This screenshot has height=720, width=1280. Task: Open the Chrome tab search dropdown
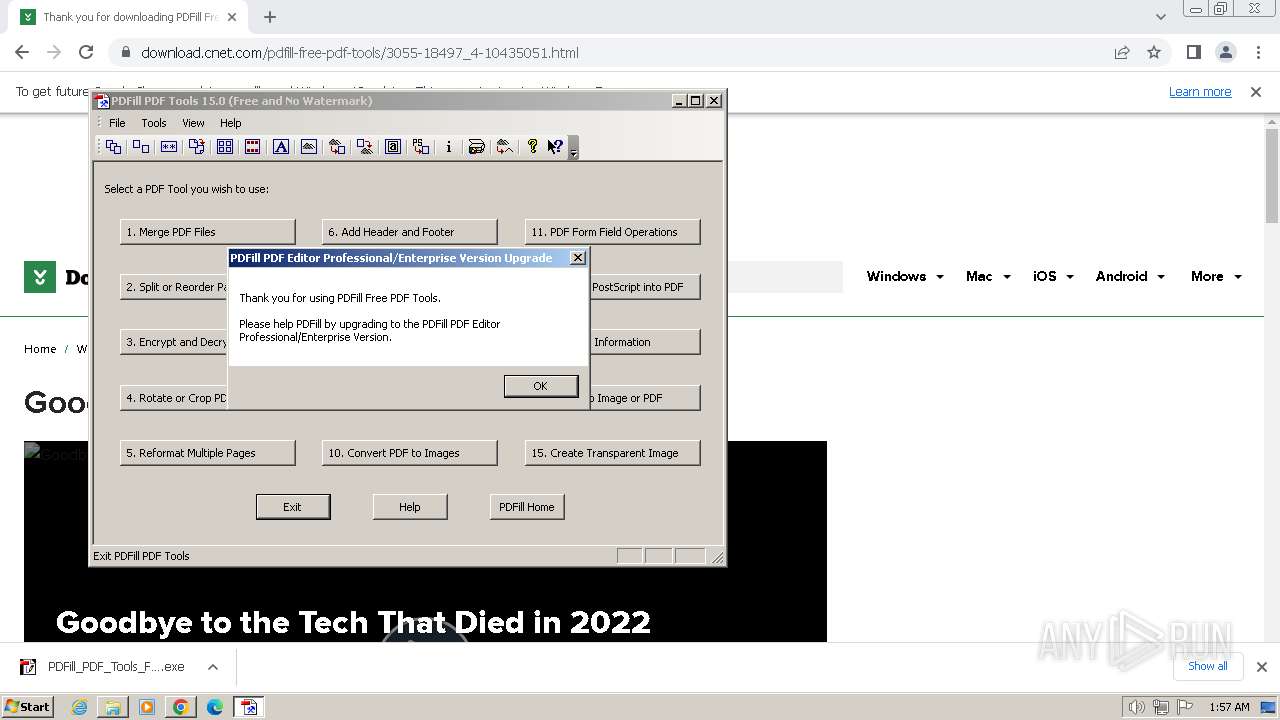coord(1161,17)
